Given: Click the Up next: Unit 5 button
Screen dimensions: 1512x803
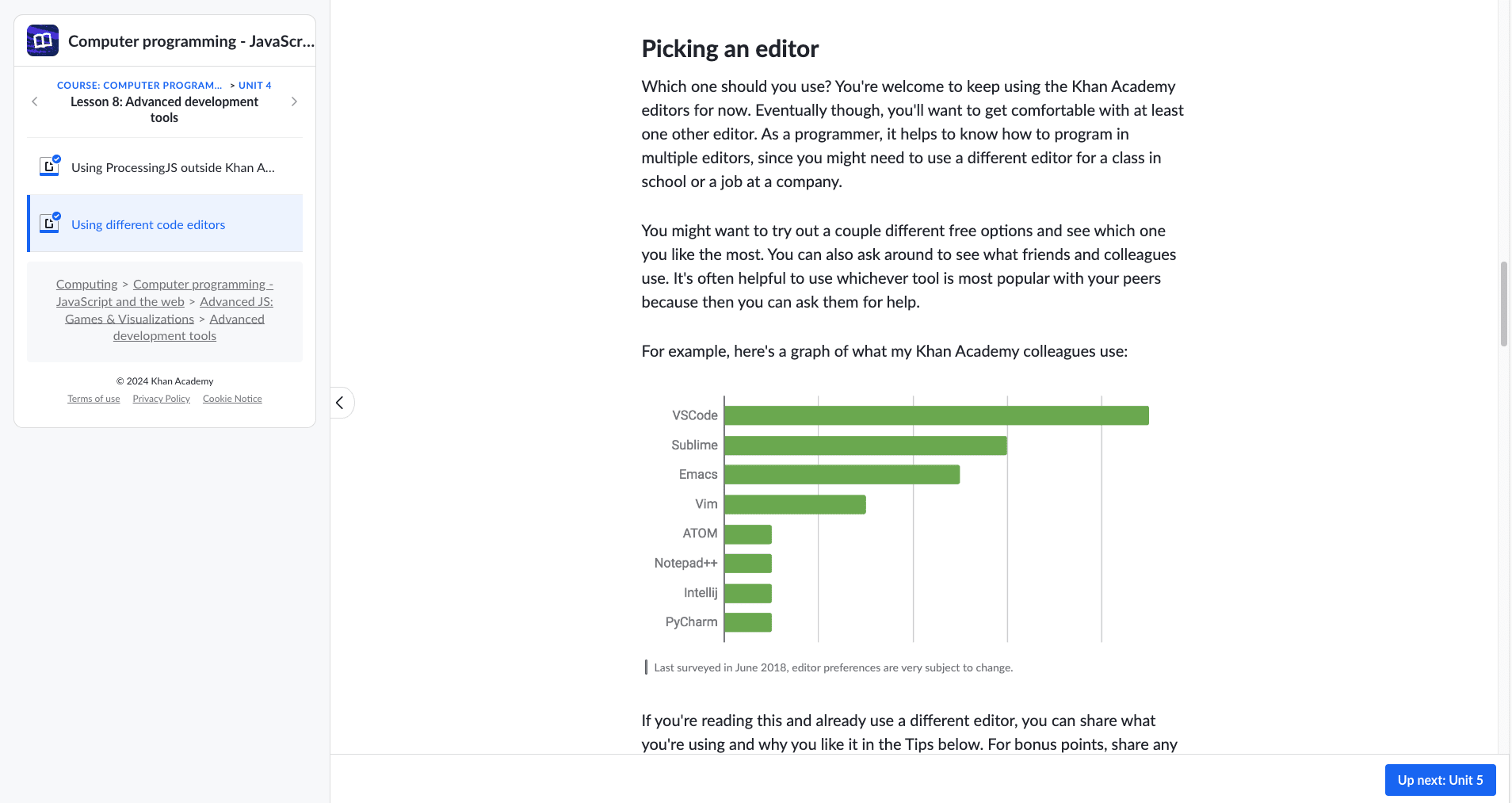Looking at the screenshot, I should [x=1440, y=780].
